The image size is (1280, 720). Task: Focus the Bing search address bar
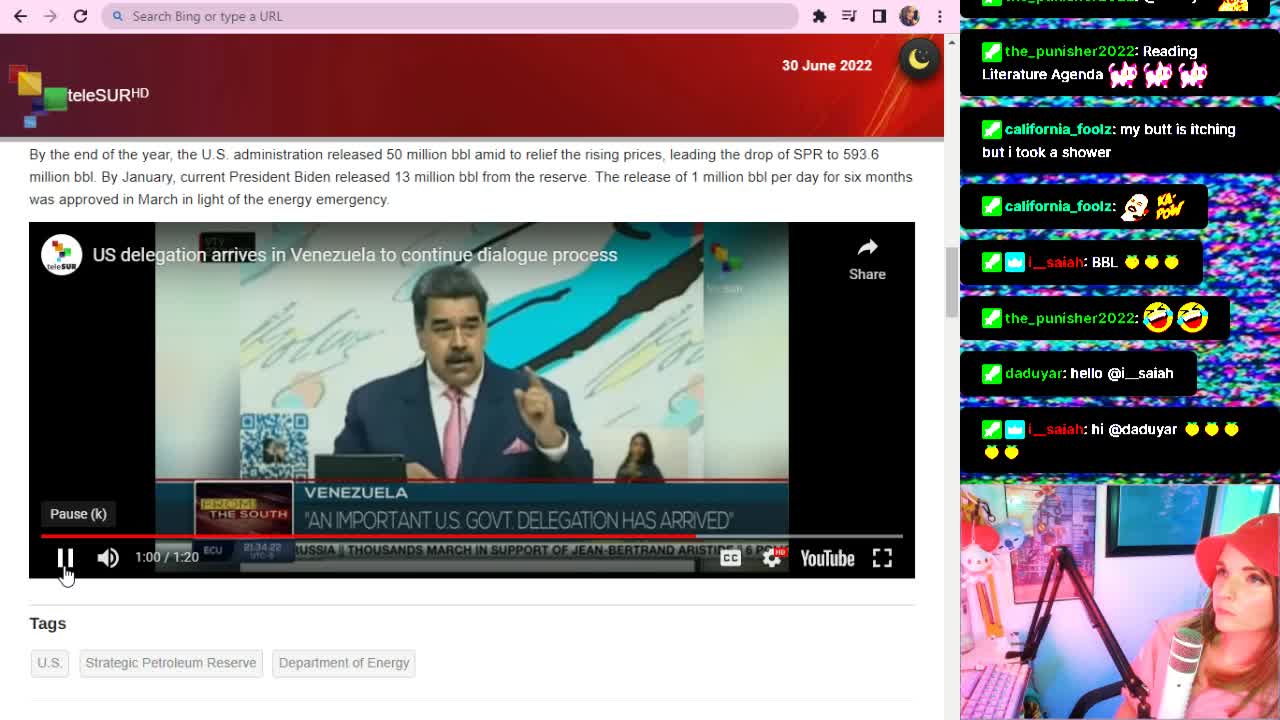coord(450,16)
